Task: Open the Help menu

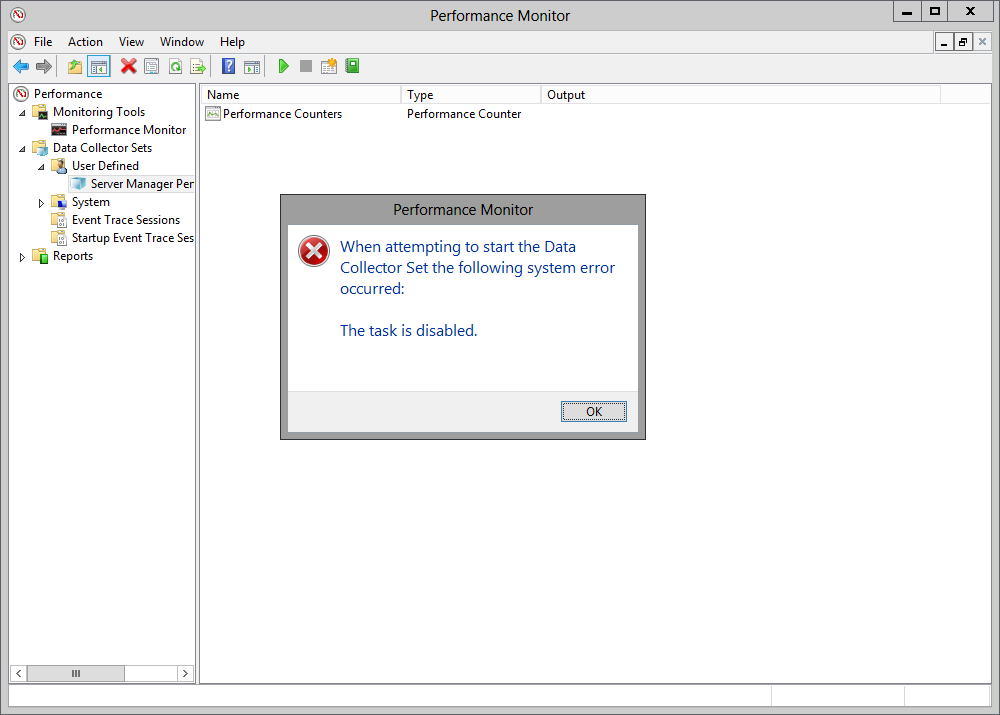Action: (x=232, y=41)
